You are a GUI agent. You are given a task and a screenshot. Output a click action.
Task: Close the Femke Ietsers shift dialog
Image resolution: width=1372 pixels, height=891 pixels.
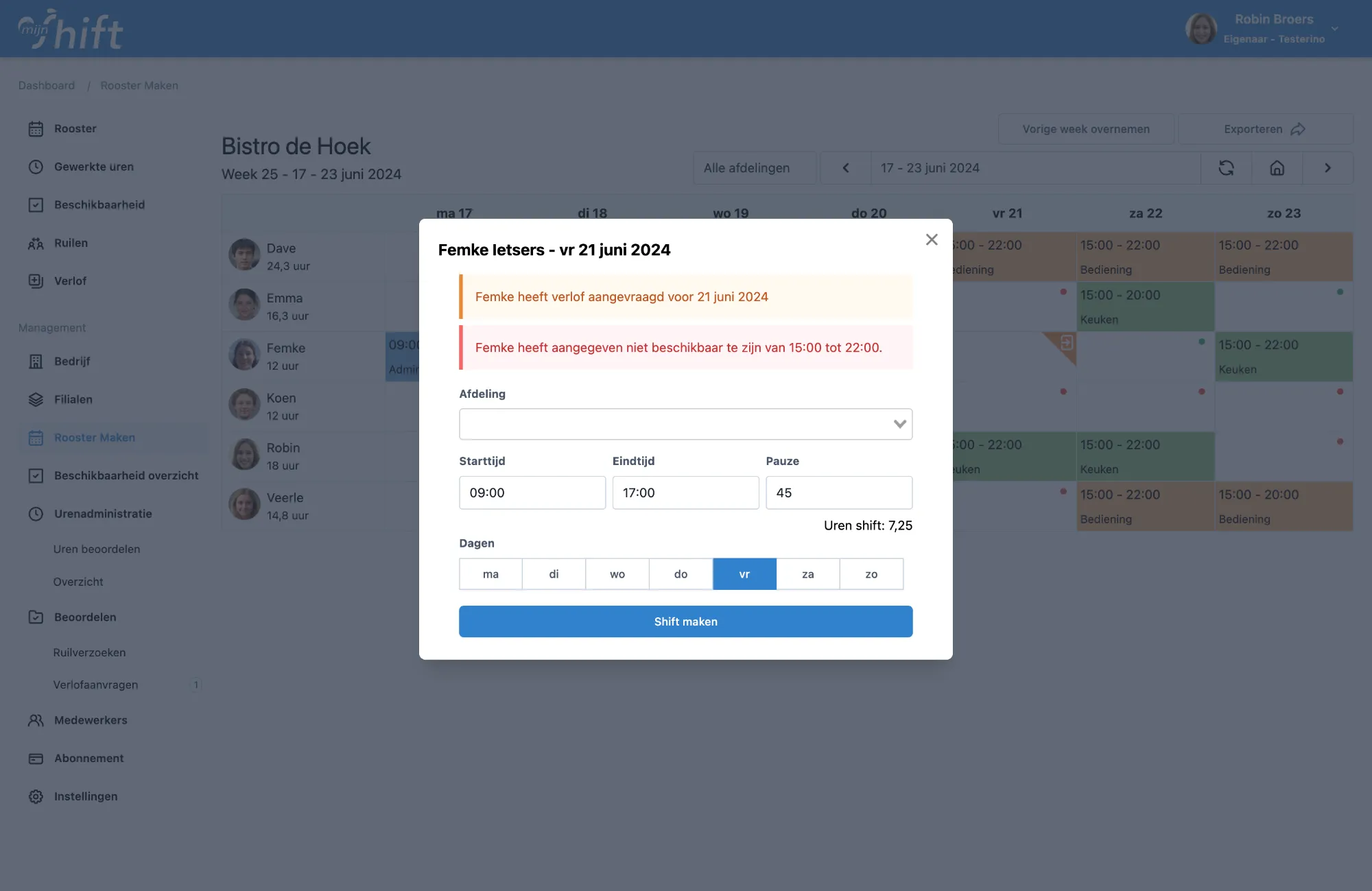931,239
